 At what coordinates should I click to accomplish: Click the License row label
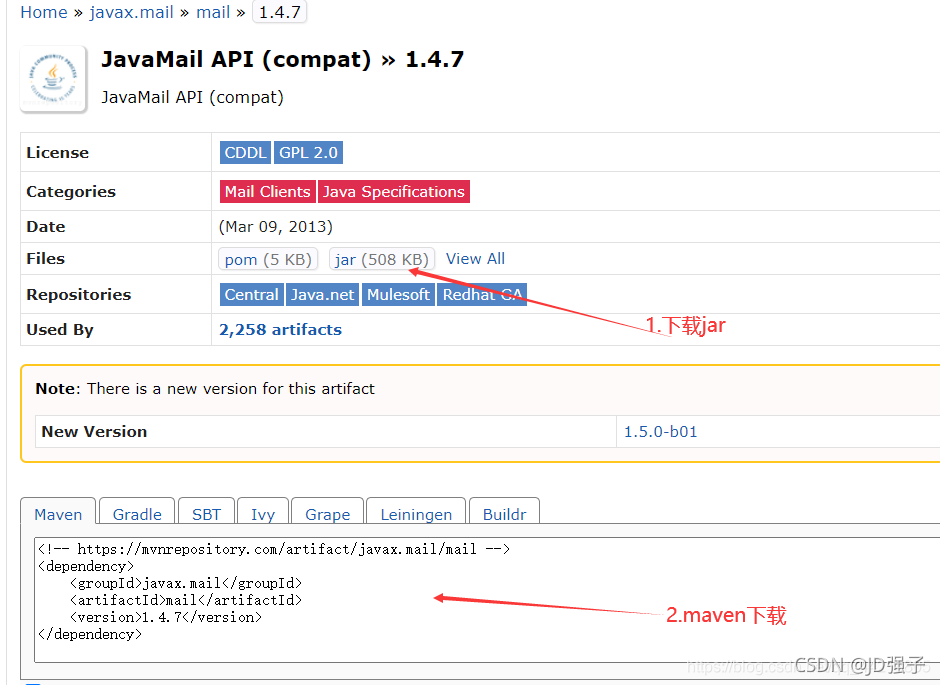point(58,152)
